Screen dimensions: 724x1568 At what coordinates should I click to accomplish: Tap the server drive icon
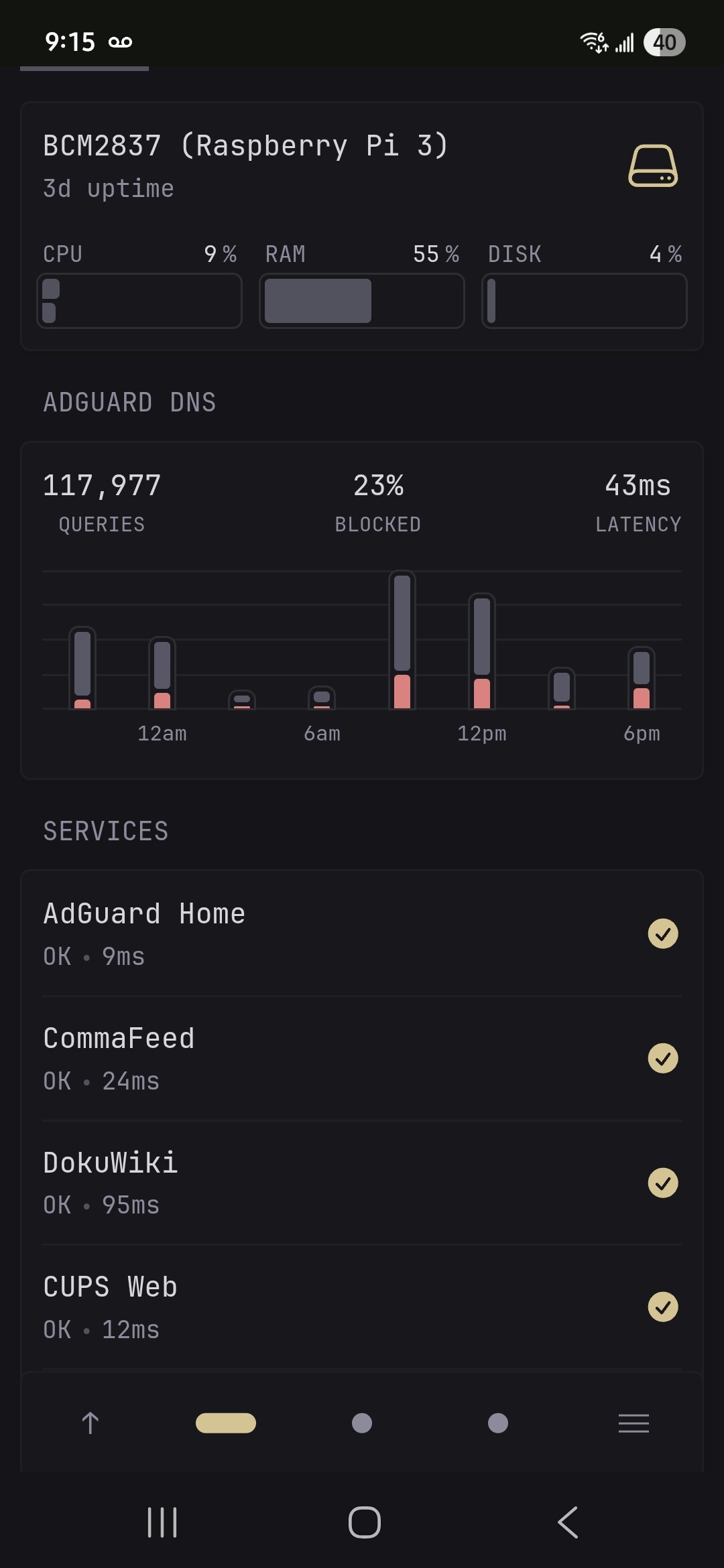pos(652,166)
